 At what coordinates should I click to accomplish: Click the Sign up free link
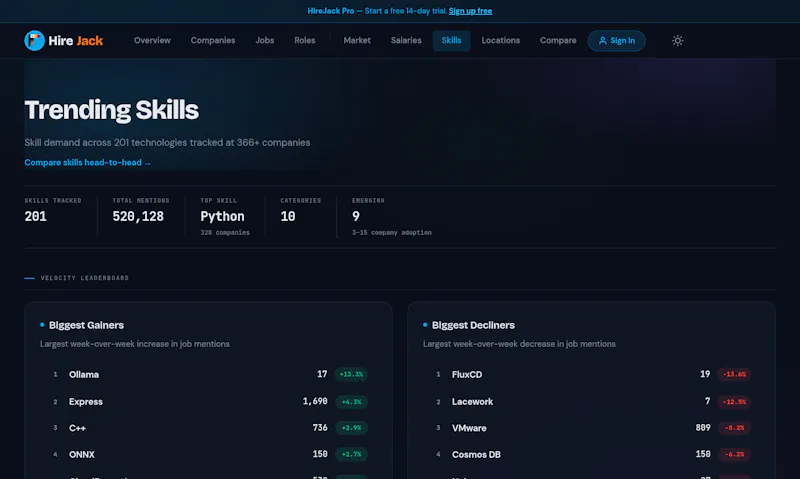(x=470, y=11)
